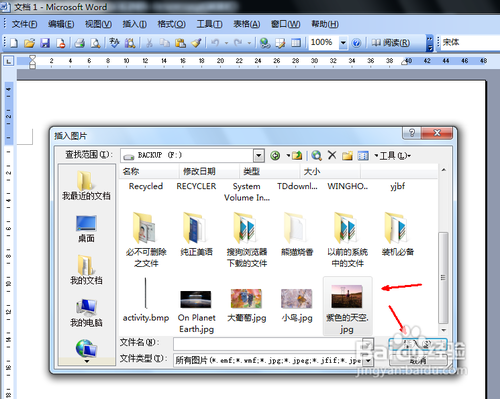Image resolution: width=500 pixels, height=399 pixels.
Task: Click the Save floppy disk icon
Action: point(45,43)
